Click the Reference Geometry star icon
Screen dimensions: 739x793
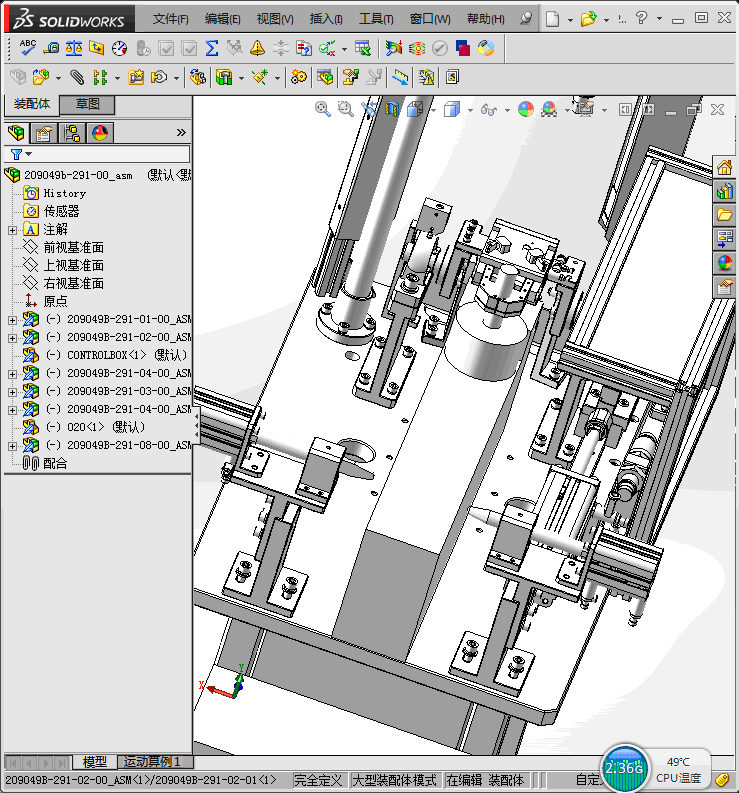[260, 77]
